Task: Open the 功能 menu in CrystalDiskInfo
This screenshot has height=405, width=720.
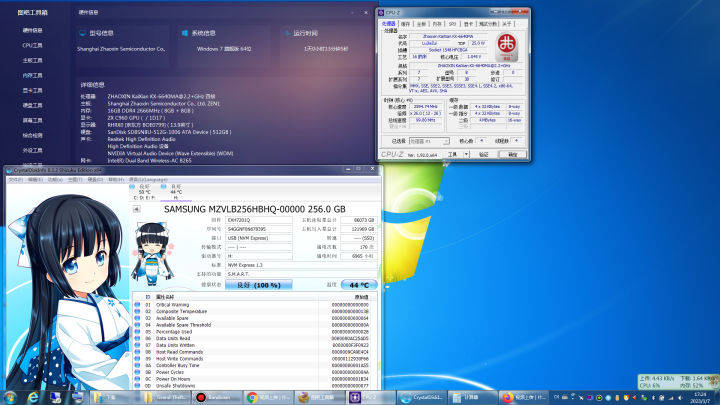Action: point(55,180)
